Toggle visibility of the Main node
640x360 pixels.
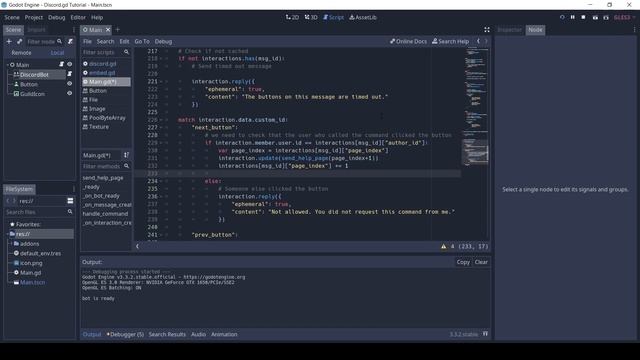coord(69,64)
